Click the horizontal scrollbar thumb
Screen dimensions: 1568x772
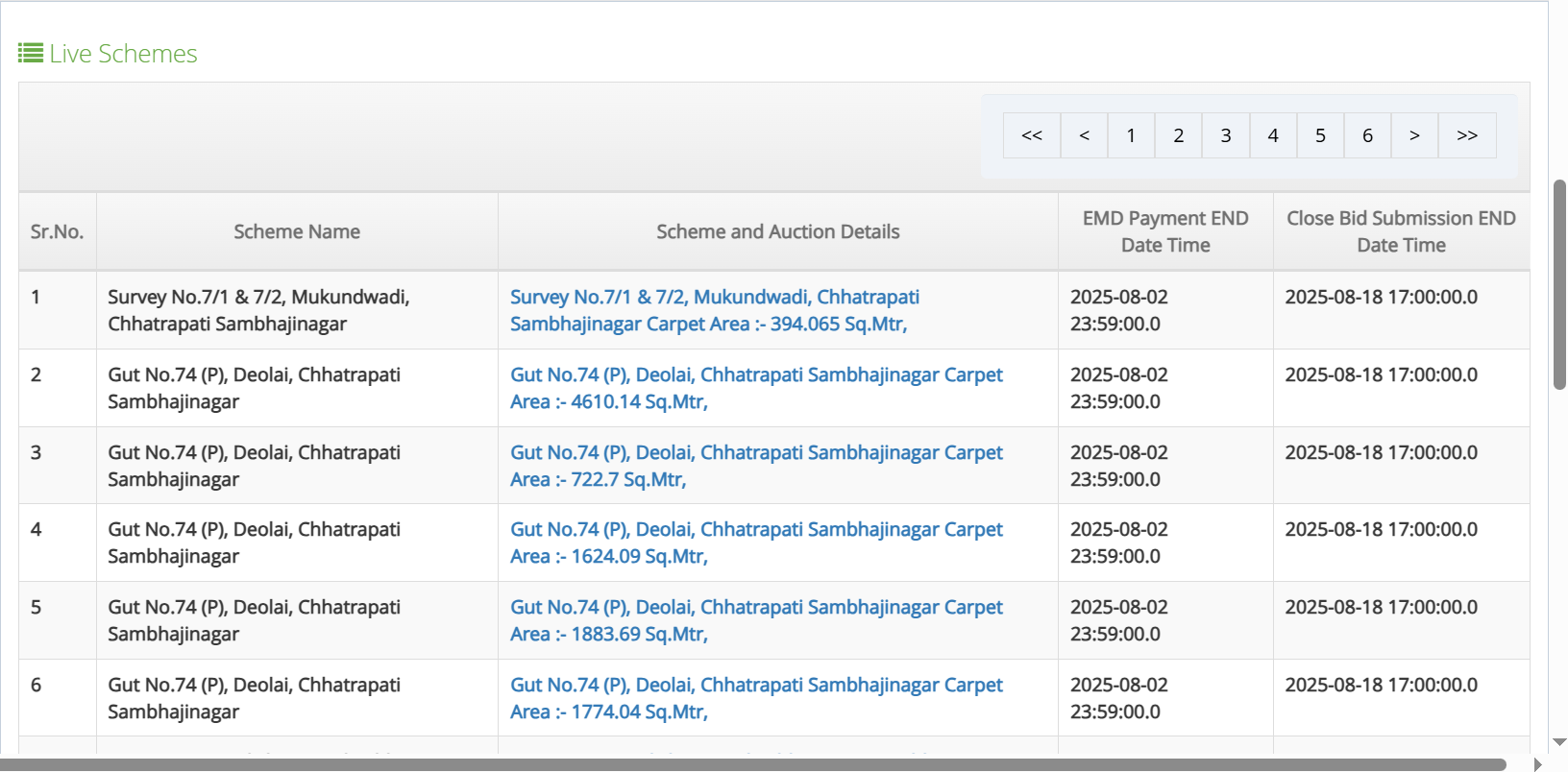tap(753, 764)
